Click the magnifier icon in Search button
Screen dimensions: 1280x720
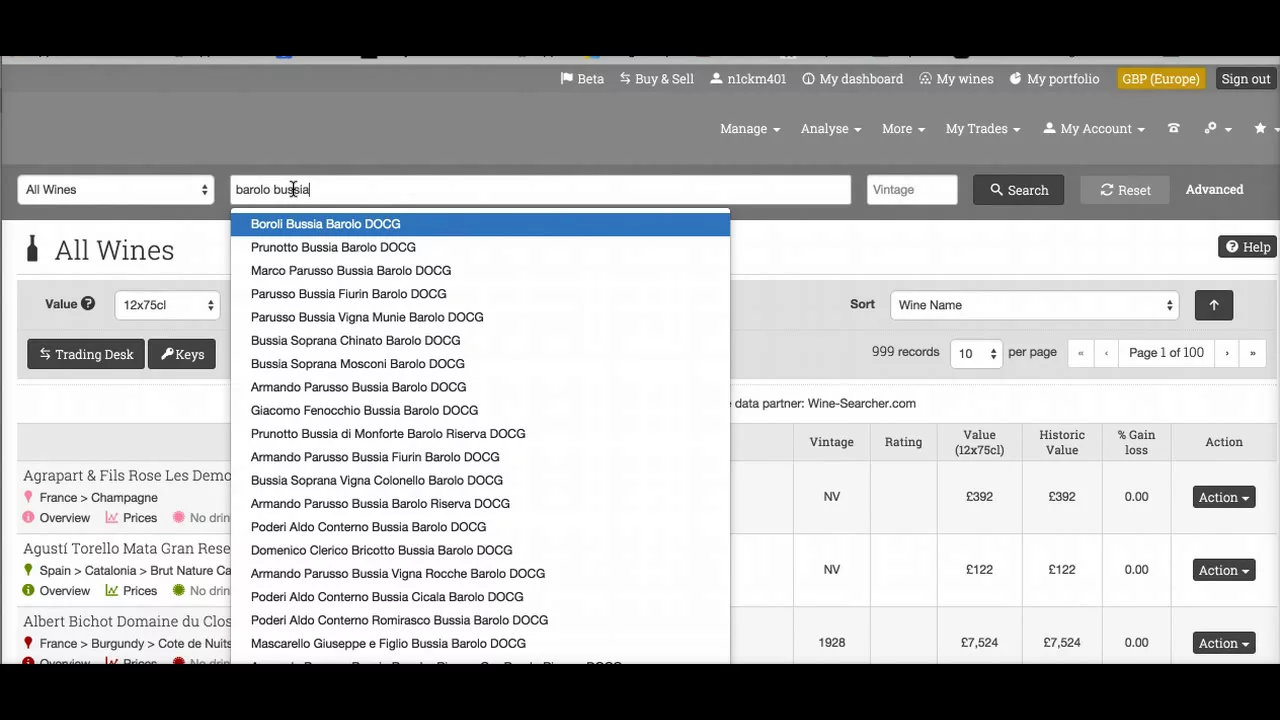tap(996, 190)
